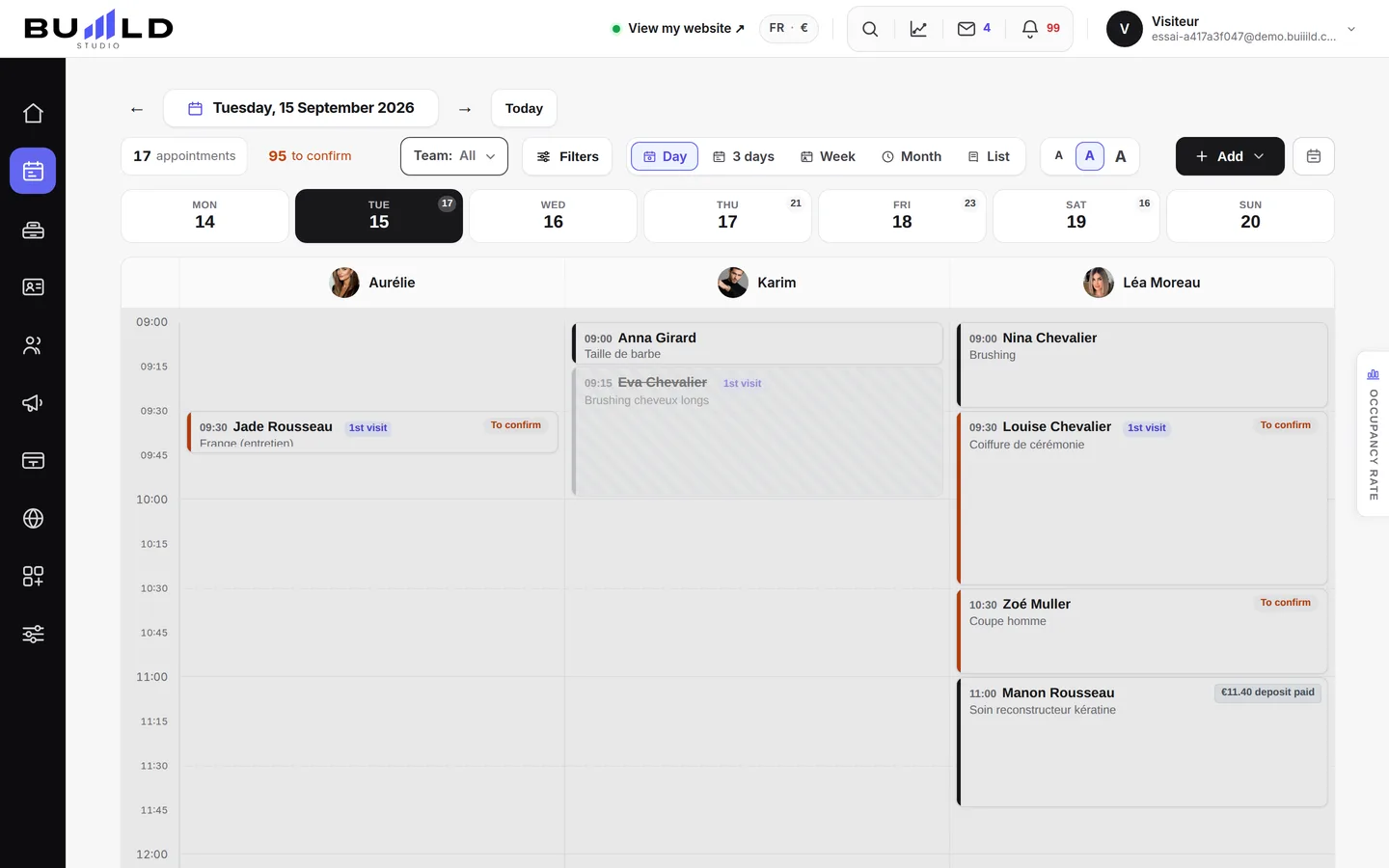
Task: Expand the Occupancy Rate side panel
Action: tap(1373, 434)
